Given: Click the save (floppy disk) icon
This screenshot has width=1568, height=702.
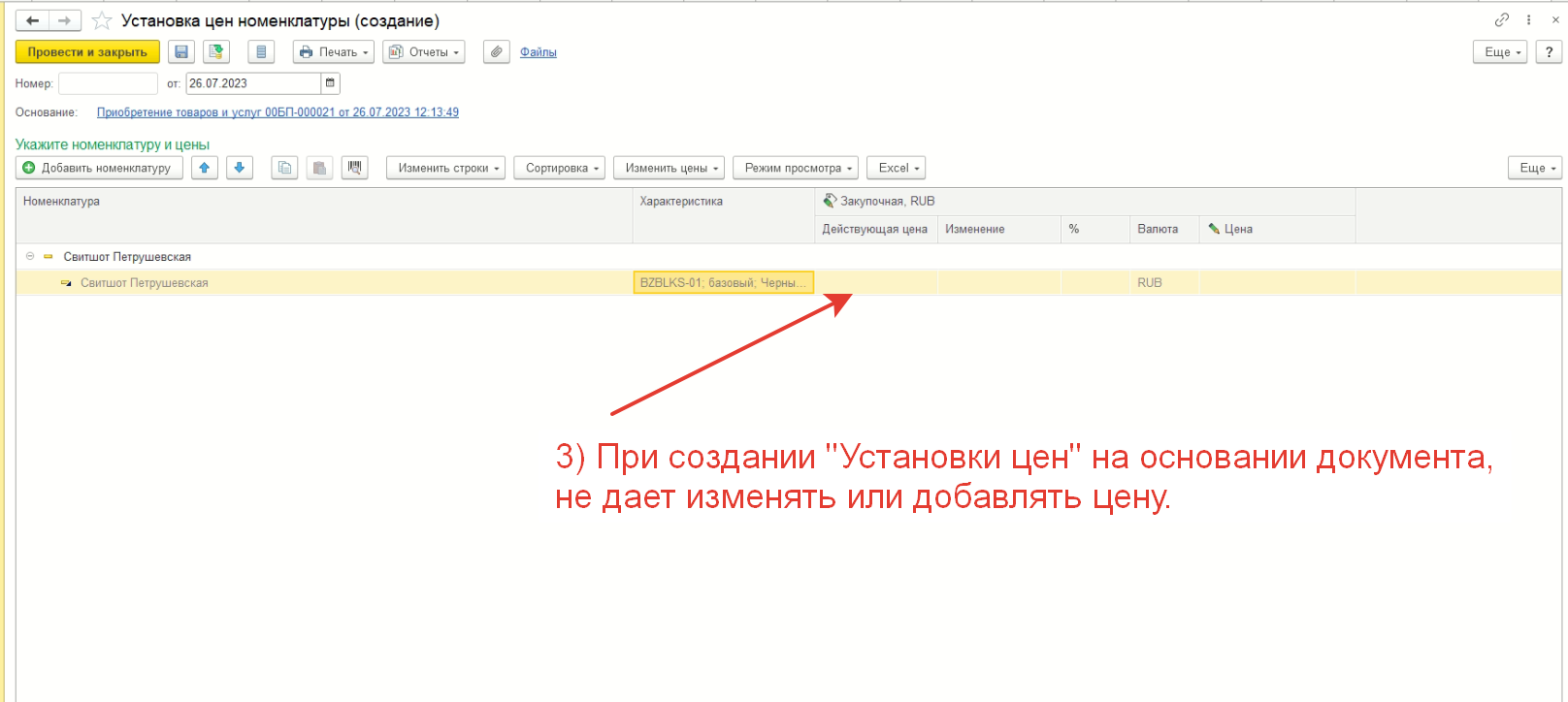Looking at the screenshot, I should 181,52.
